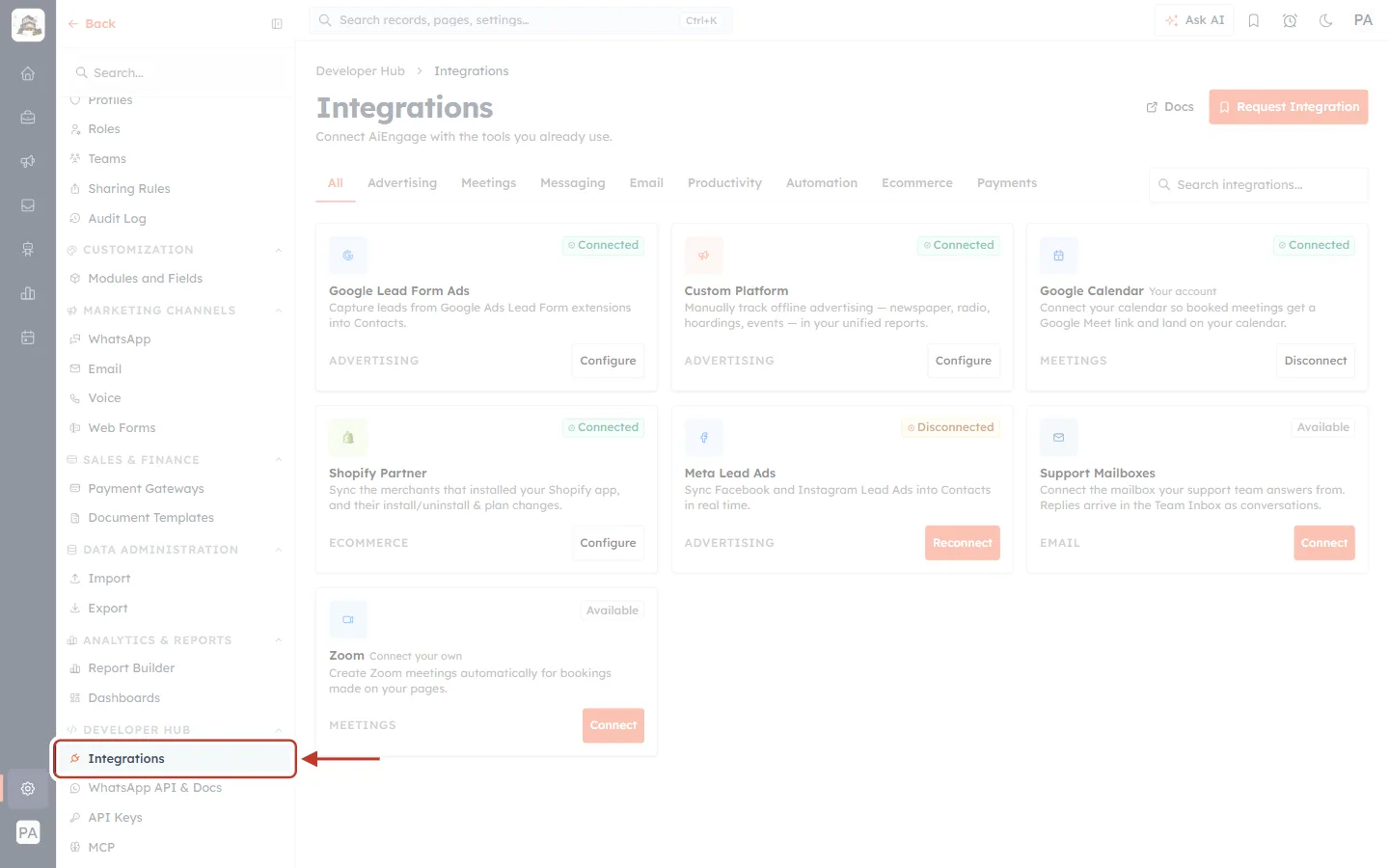
Task: Collapse the Analytics & Reports section
Action: tap(279, 640)
